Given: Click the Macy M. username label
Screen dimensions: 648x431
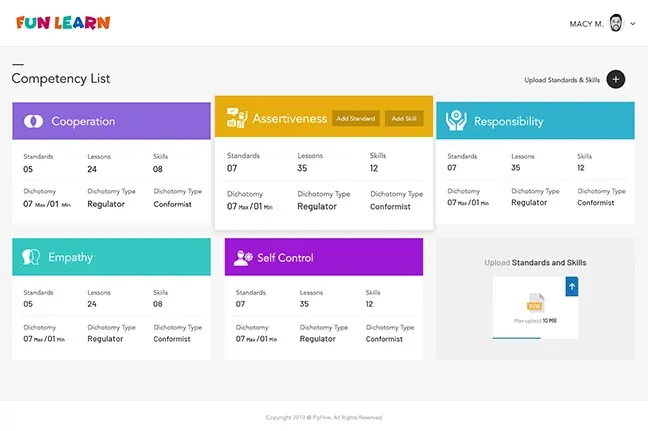Looking at the screenshot, I should pyautogui.click(x=586, y=24).
